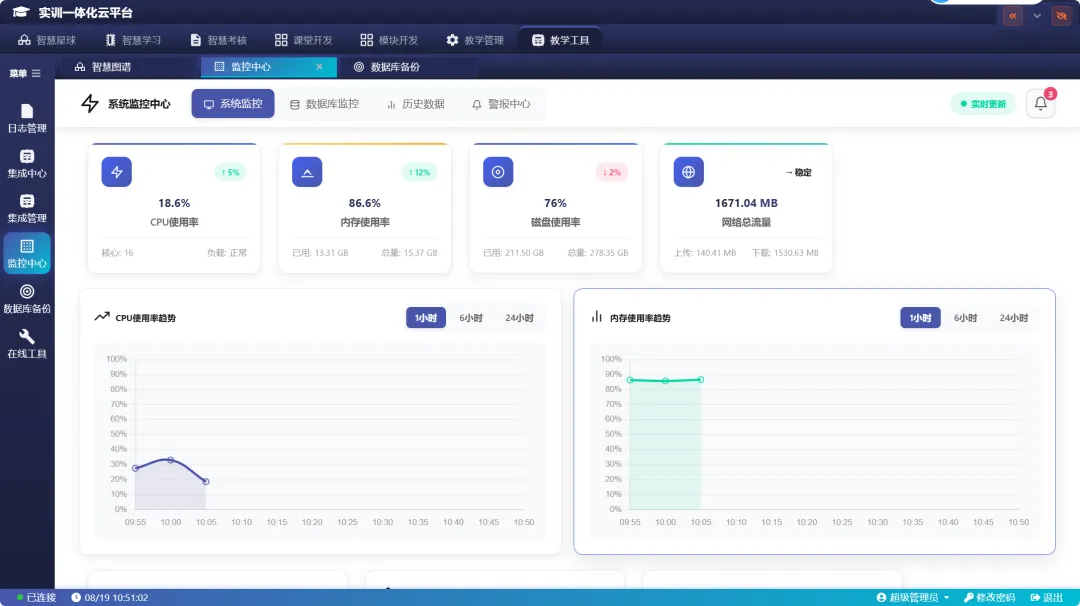Image resolution: width=1080 pixels, height=606 pixels.
Task: Open the 课堂开发 top menu
Action: (x=304, y=40)
